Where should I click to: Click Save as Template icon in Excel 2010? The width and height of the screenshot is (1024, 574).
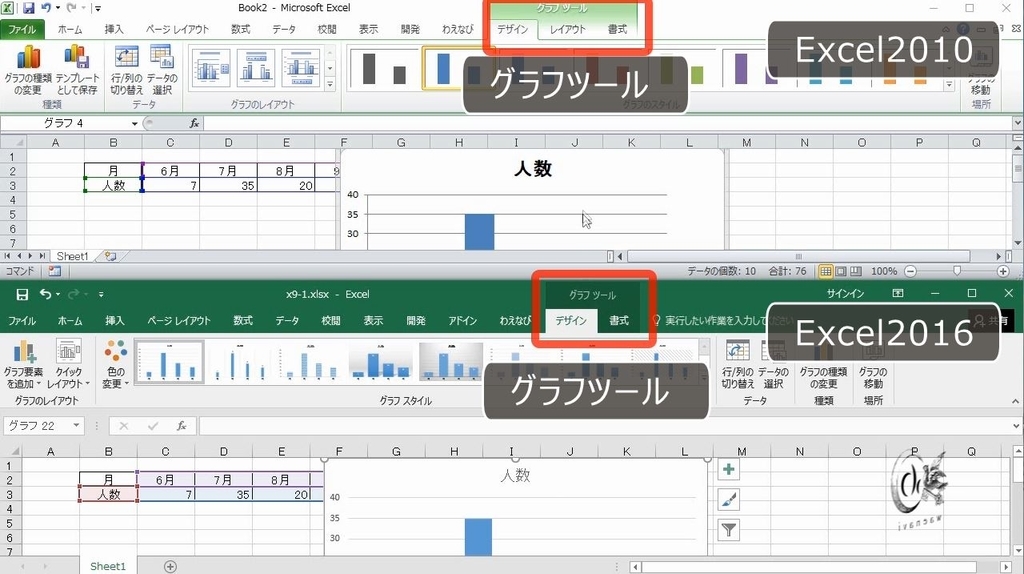(77, 70)
